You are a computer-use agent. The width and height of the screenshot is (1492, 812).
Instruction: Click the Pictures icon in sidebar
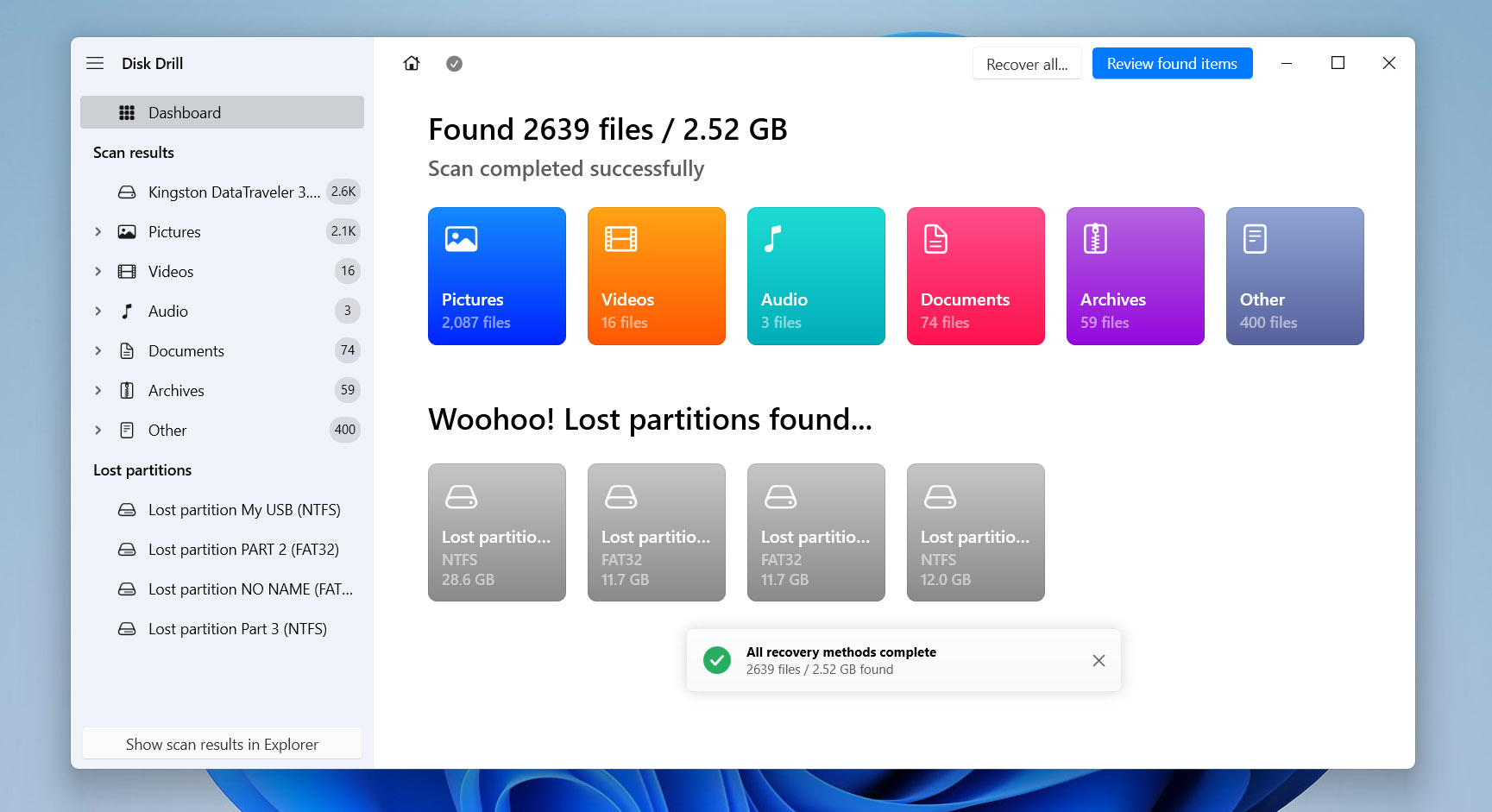(127, 231)
